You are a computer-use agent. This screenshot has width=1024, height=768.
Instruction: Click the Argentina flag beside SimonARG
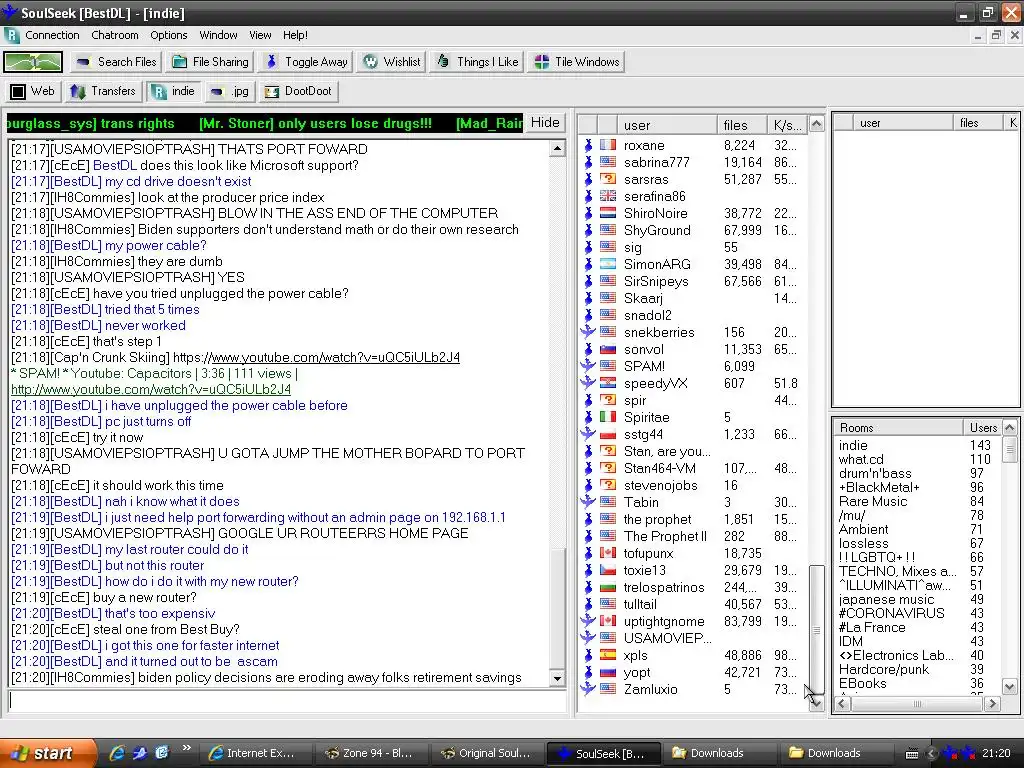pyautogui.click(x=608, y=264)
